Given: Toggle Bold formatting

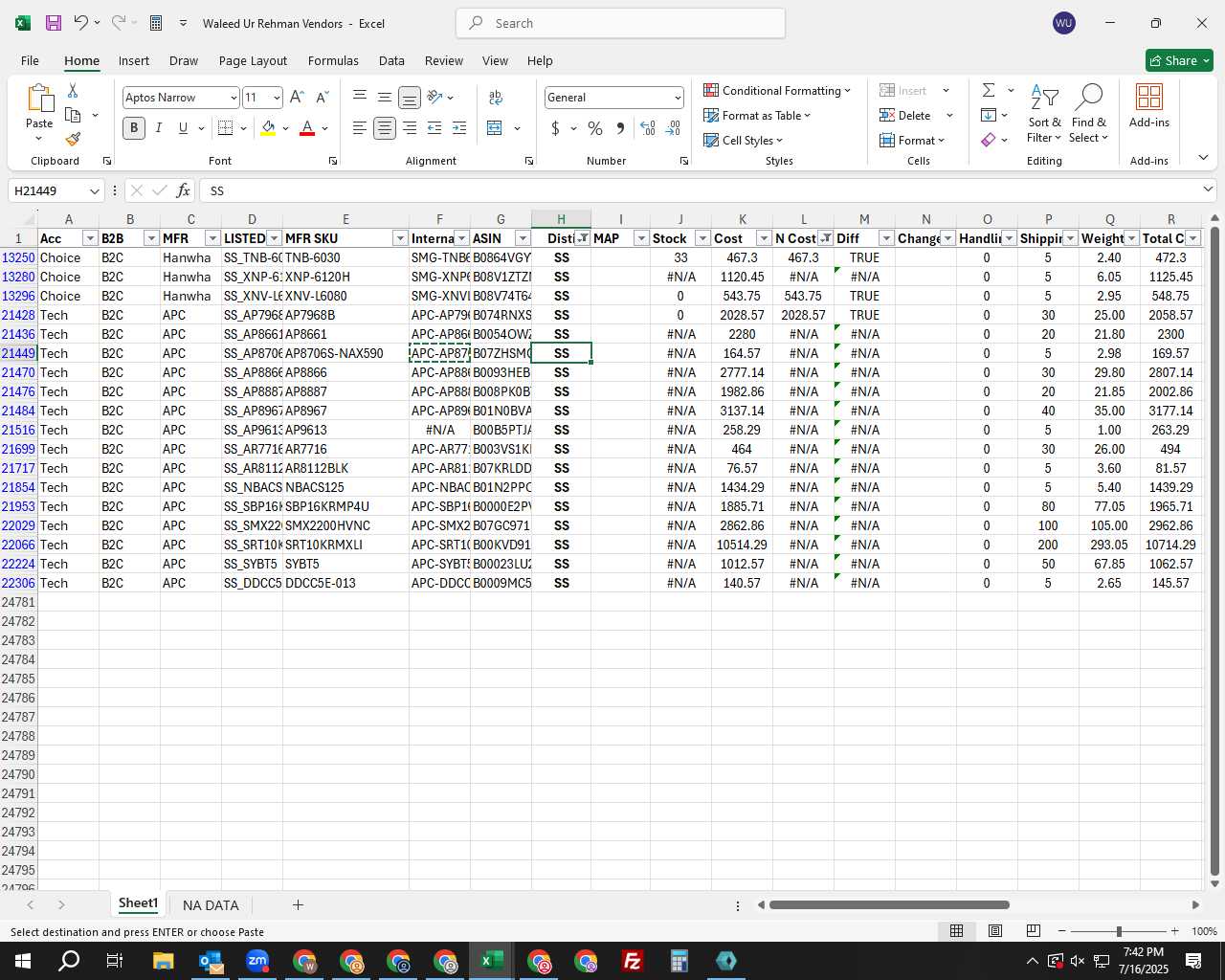Looking at the screenshot, I should coord(134,128).
